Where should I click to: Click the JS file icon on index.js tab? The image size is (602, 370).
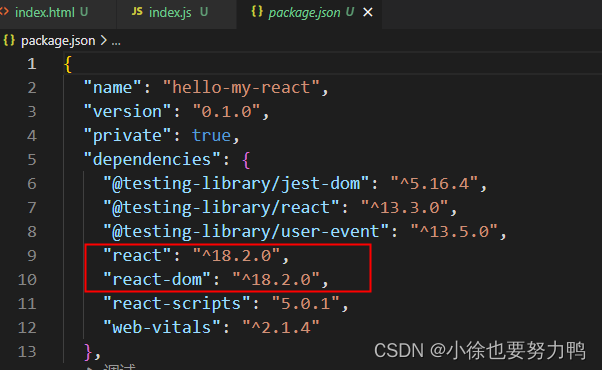pyautogui.click(x=137, y=12)
